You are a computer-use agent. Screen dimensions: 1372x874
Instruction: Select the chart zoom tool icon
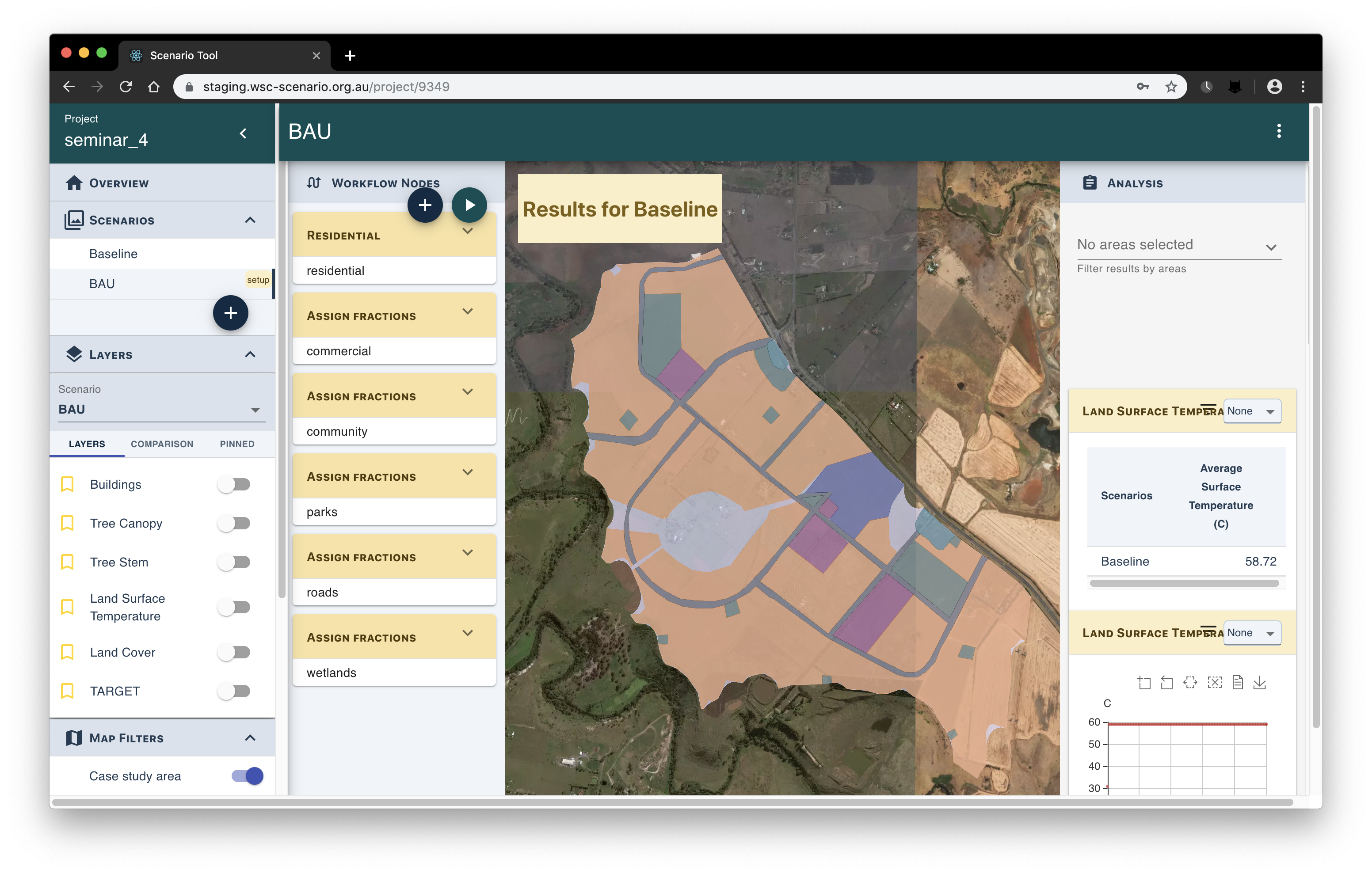coord(1143,683)
